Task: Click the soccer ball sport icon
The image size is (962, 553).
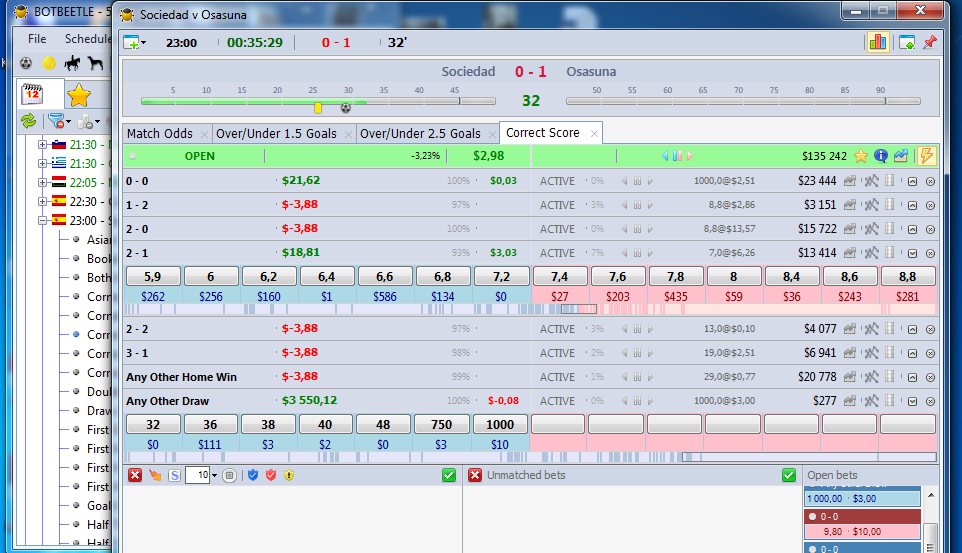Action: (x=26, y=63)
